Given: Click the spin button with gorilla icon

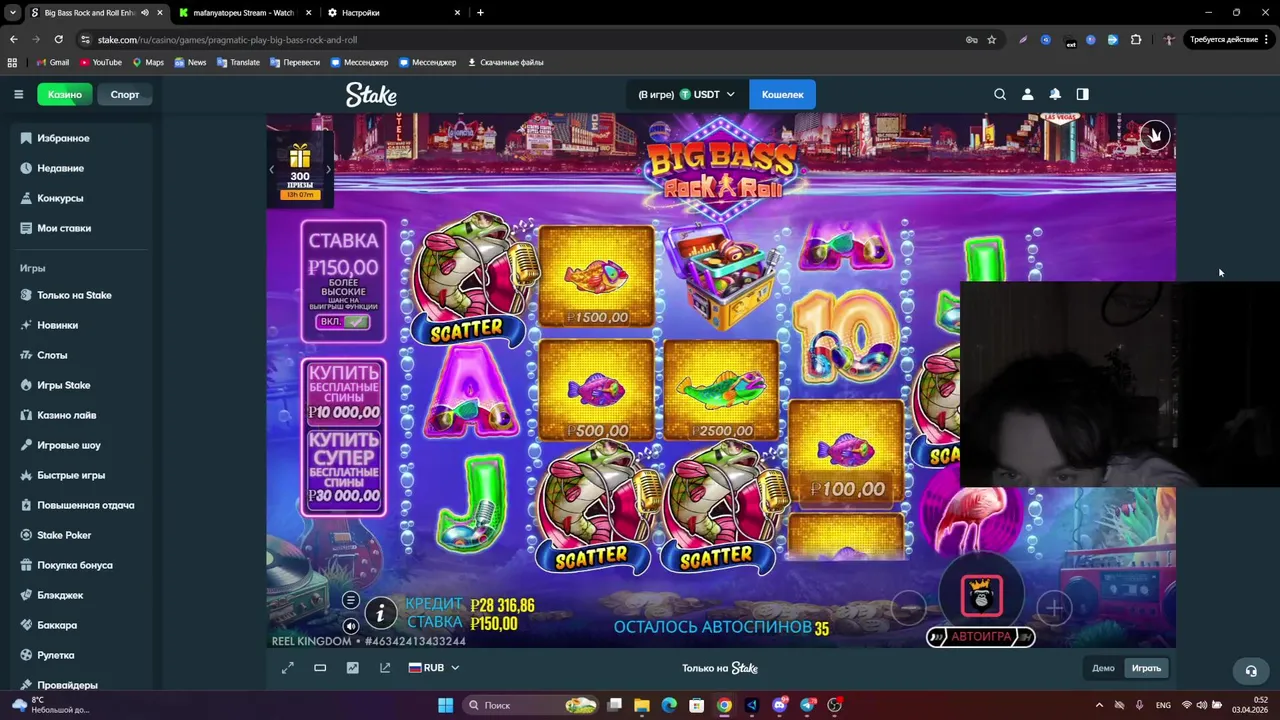Looking at the screenshot, I should click(981, 596).
